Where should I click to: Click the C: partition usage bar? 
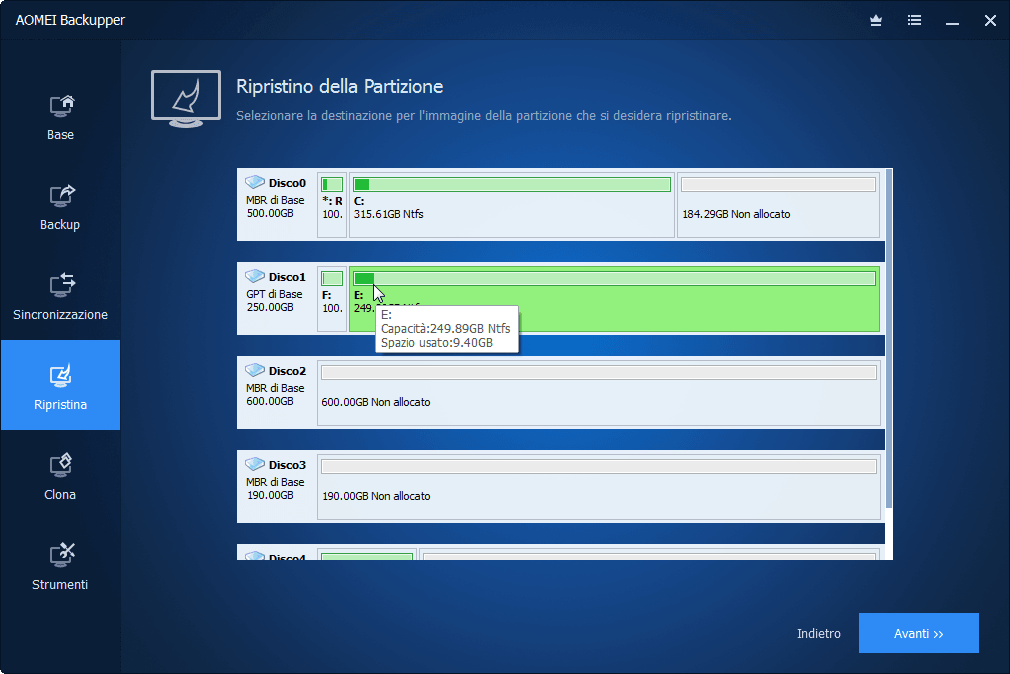tap(512, 185)
